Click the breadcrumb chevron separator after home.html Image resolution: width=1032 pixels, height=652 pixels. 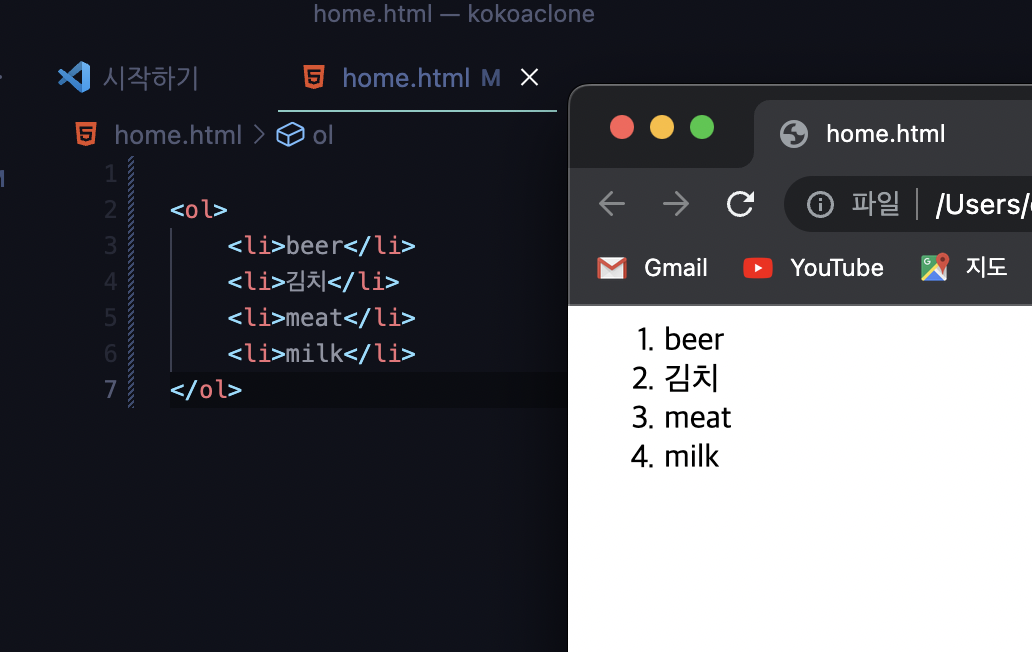(x=259, y=135)
